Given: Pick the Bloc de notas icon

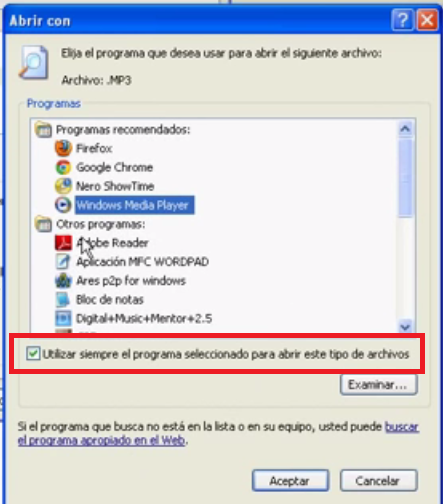Looking at the screenshot, I should click(63, 299).
